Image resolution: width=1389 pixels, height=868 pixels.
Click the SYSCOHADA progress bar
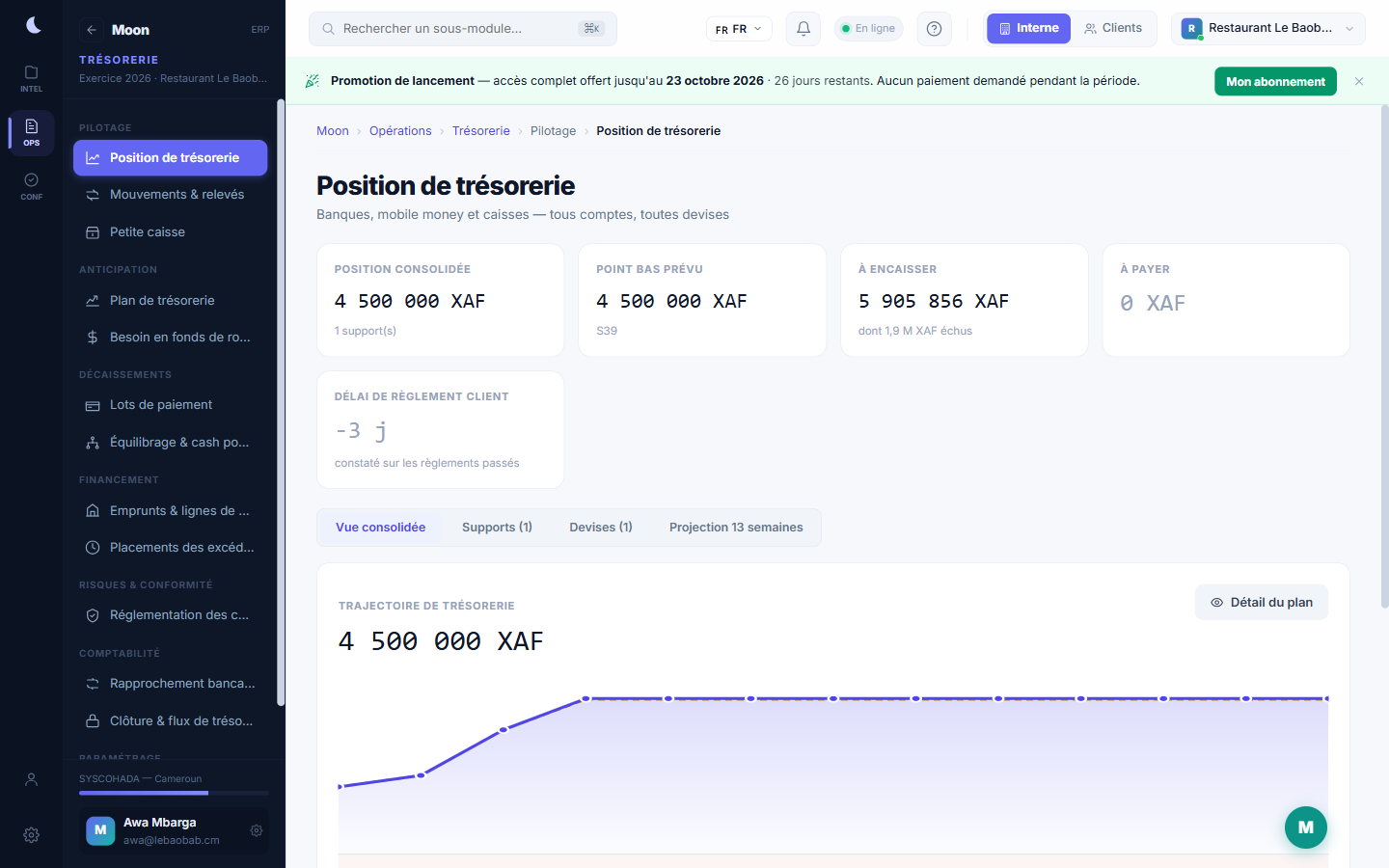(175, 793)
